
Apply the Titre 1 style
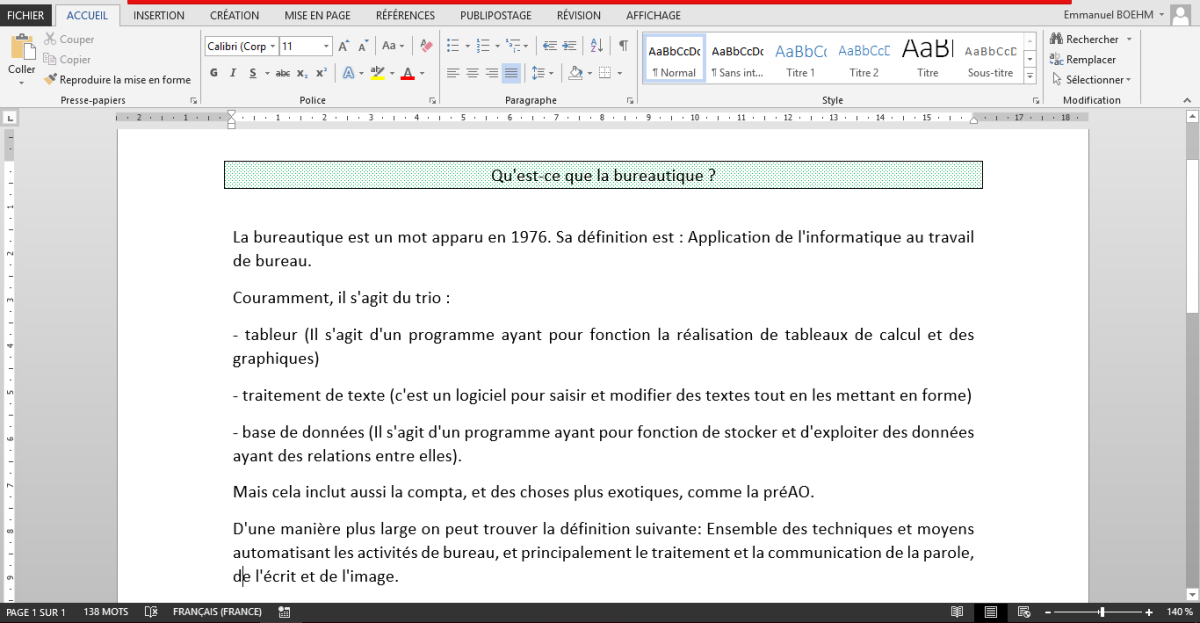click(x=800, y=59)
